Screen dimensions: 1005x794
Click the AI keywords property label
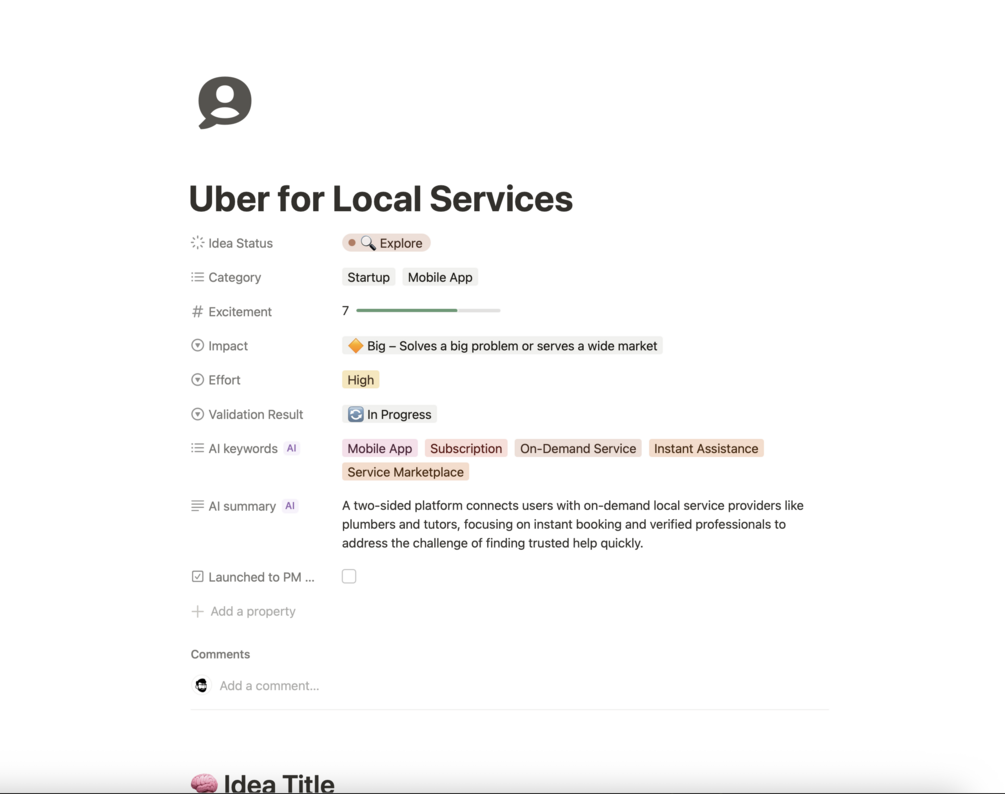[243, 449]
